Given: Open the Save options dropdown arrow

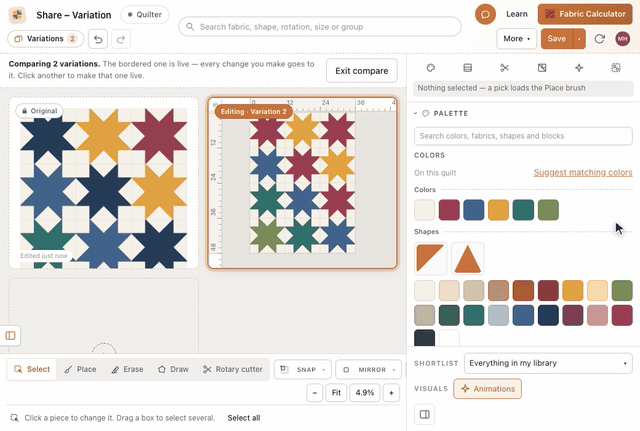Looking at the screenshot, I should (x=579, y=39).
